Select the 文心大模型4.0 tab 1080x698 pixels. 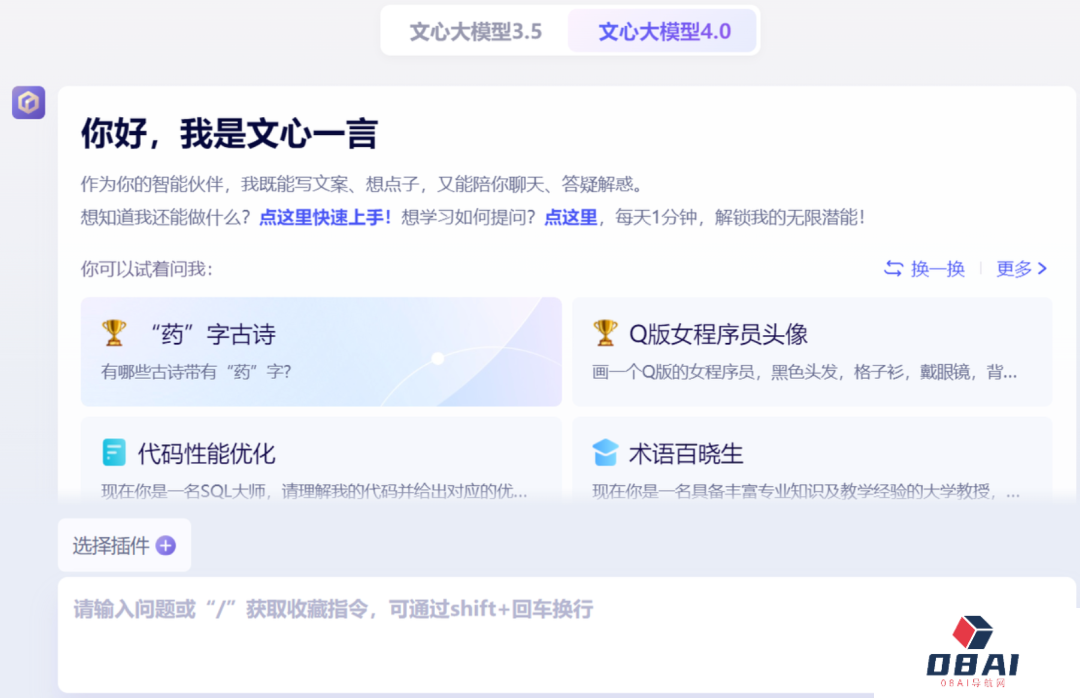(x=664, y=31)
